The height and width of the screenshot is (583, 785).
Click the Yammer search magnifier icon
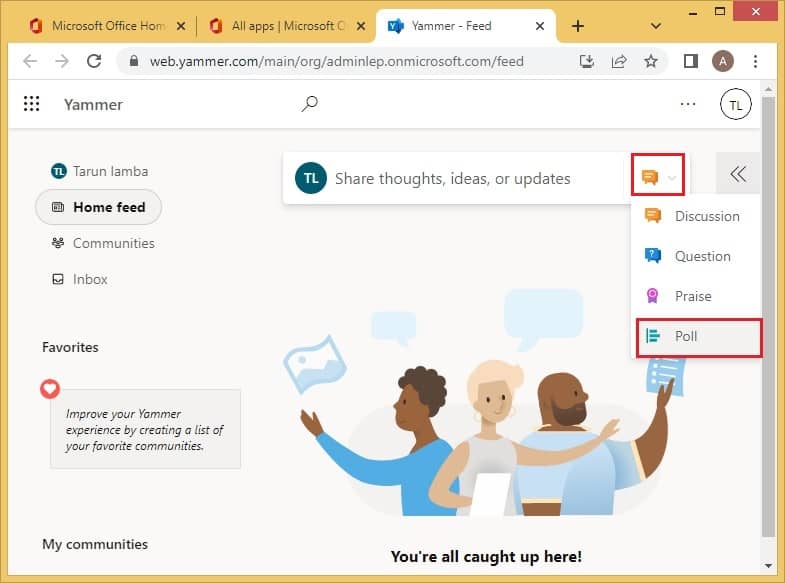(x=309, y=104)
